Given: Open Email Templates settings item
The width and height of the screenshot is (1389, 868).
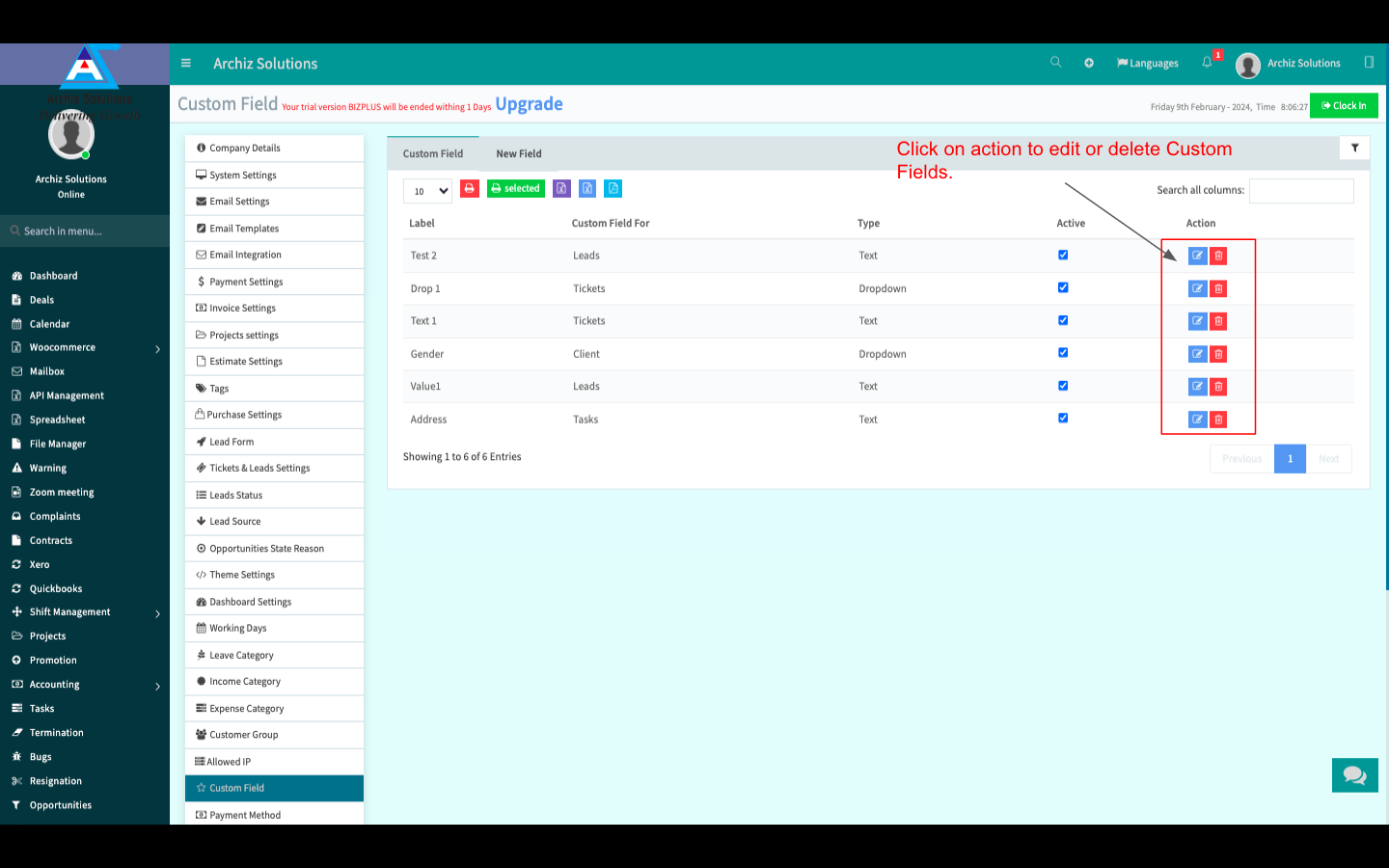Looking at the screenshot, I should 244,229.
